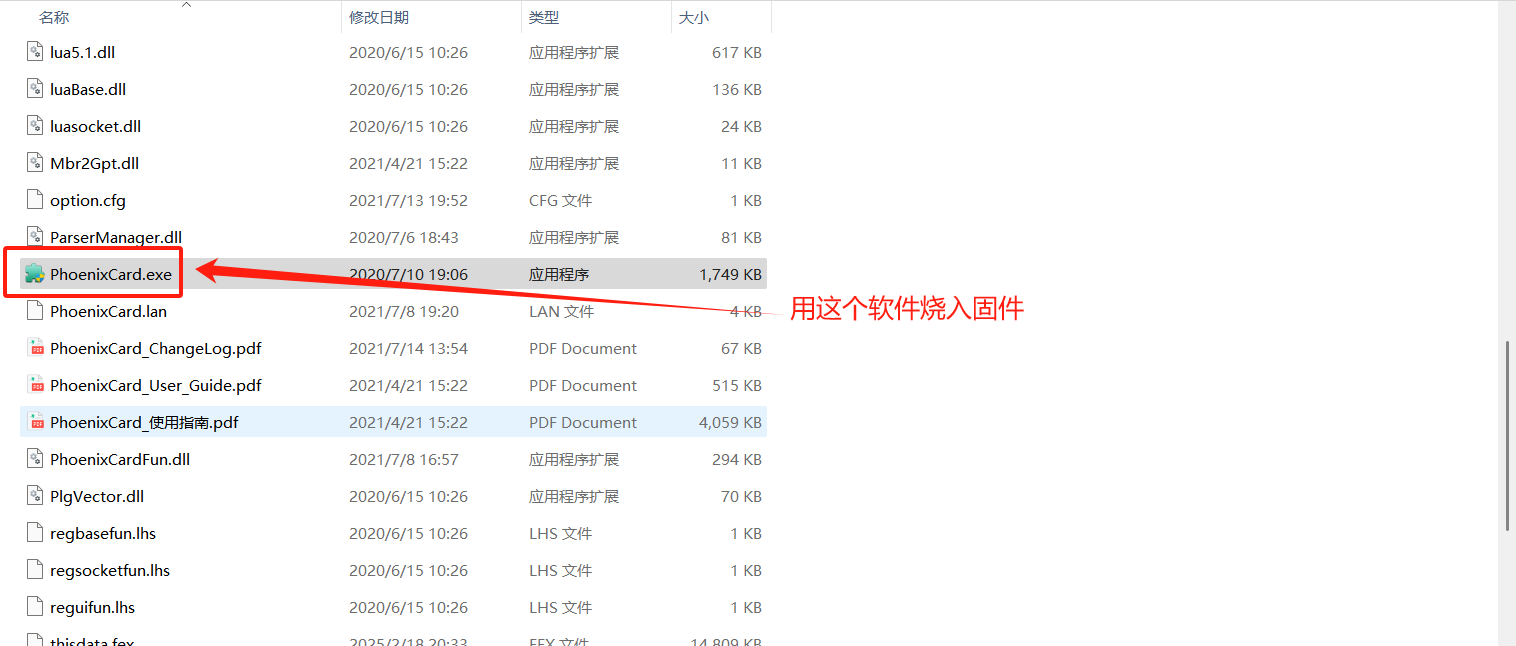Select the file name PlgVector.dll
Viewport: 1516px width, 646px height.
pyautogui.click(x=97, y=496)
